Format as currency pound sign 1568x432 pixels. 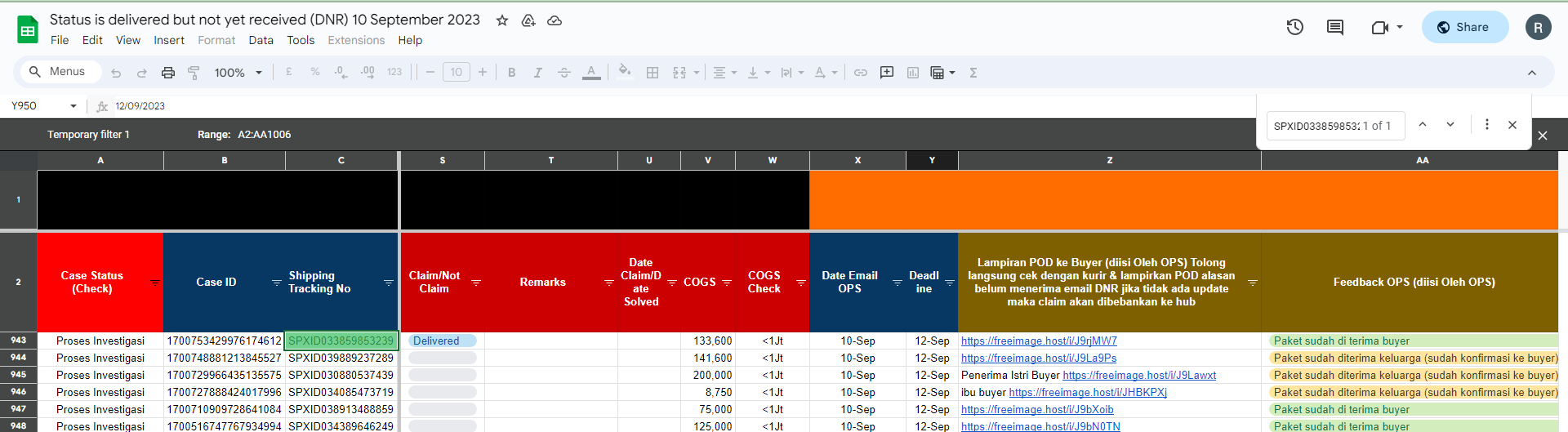[289, 72]
